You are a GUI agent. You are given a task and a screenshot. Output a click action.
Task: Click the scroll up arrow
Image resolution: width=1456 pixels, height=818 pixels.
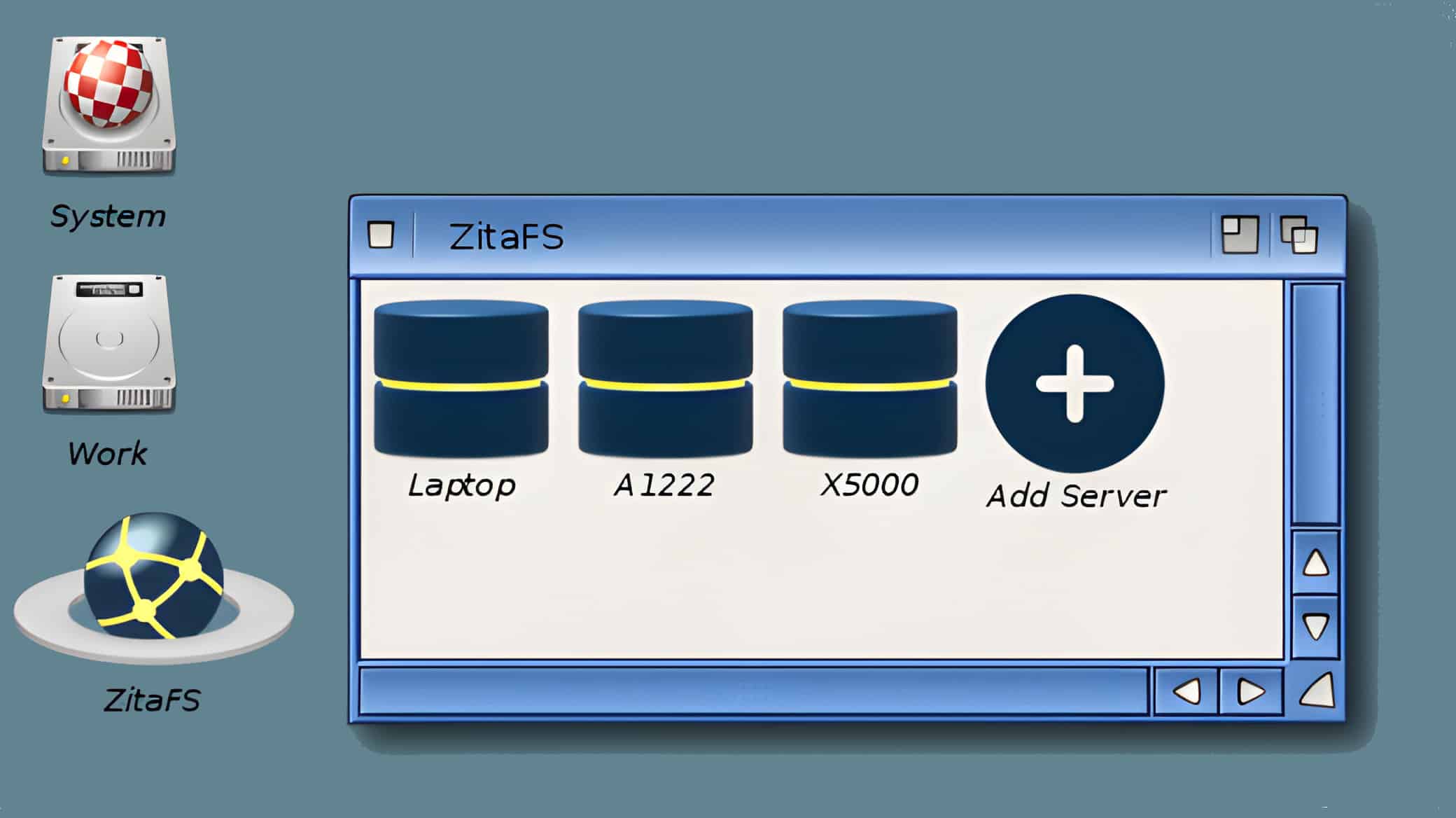click(x=1316, y=563)
